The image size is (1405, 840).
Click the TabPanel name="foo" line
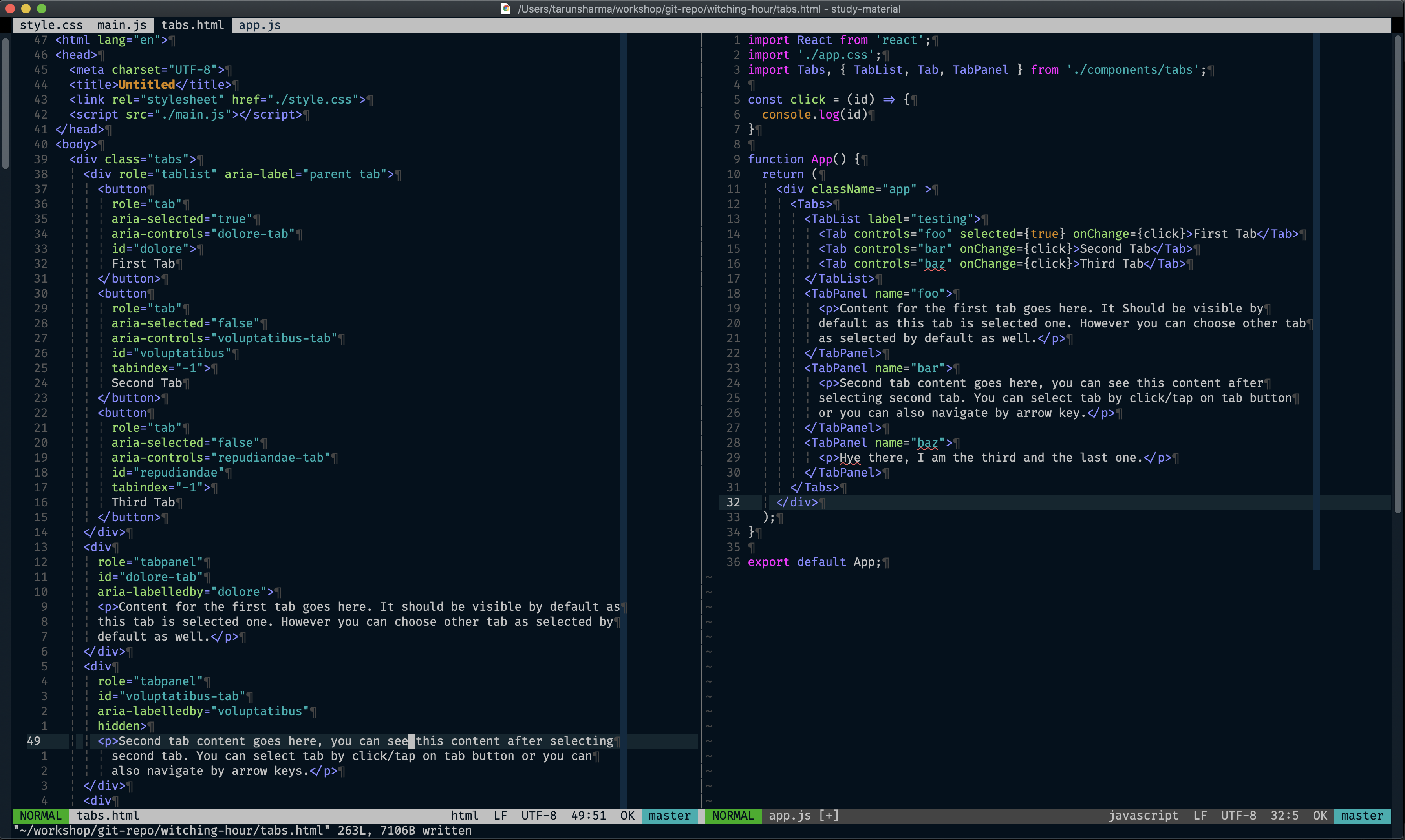coord(878,294)
